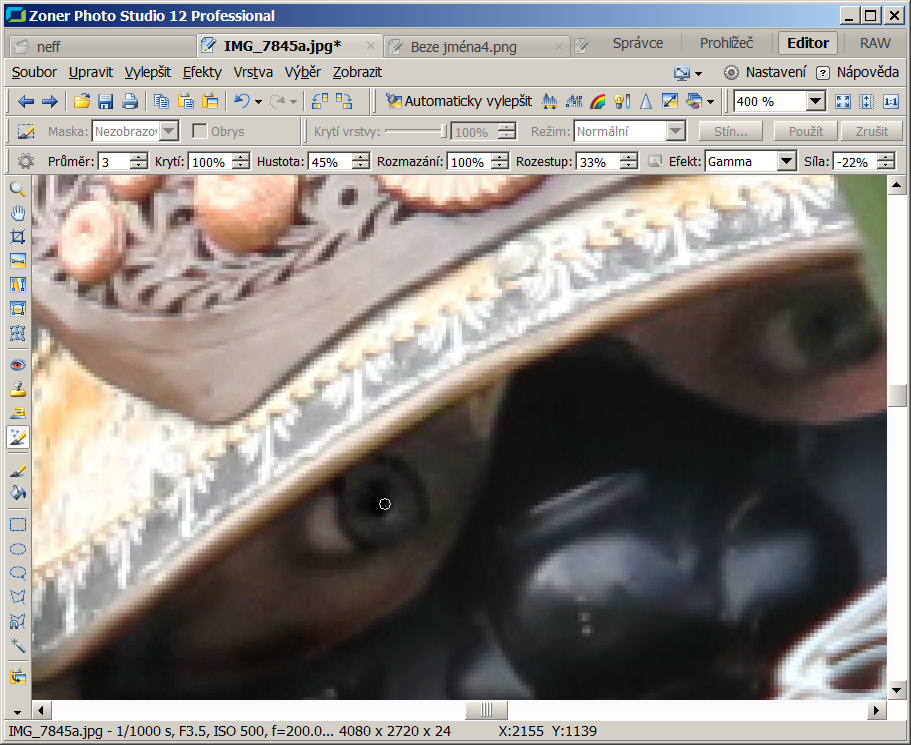911x745 pixels.
Task: Open the Vylepšit menu
Action: [x=147, y=72]
